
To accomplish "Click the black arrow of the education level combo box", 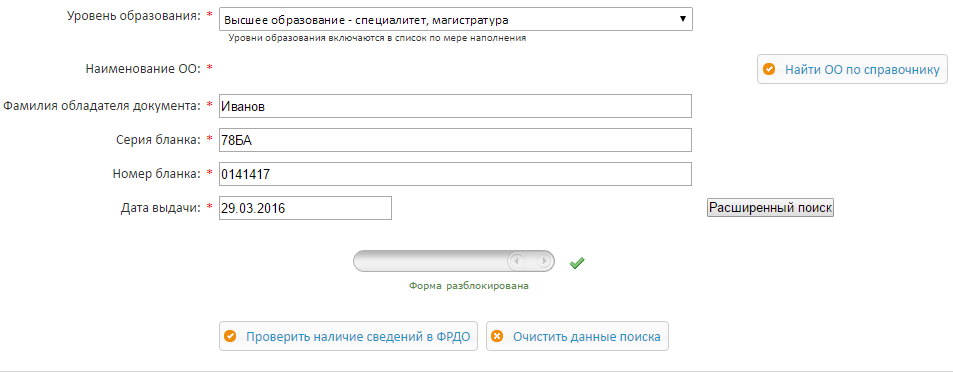I will click(683, 19).
